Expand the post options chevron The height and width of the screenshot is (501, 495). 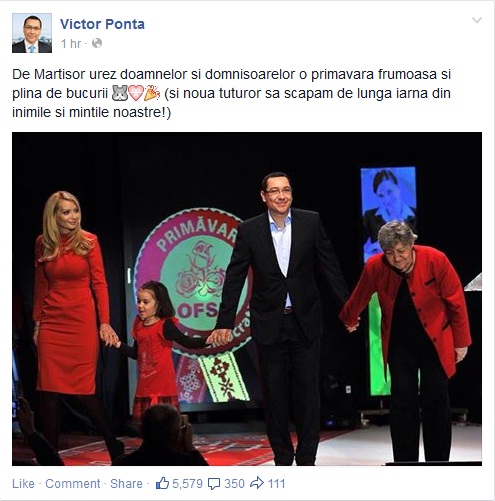(x=477, y=20)
